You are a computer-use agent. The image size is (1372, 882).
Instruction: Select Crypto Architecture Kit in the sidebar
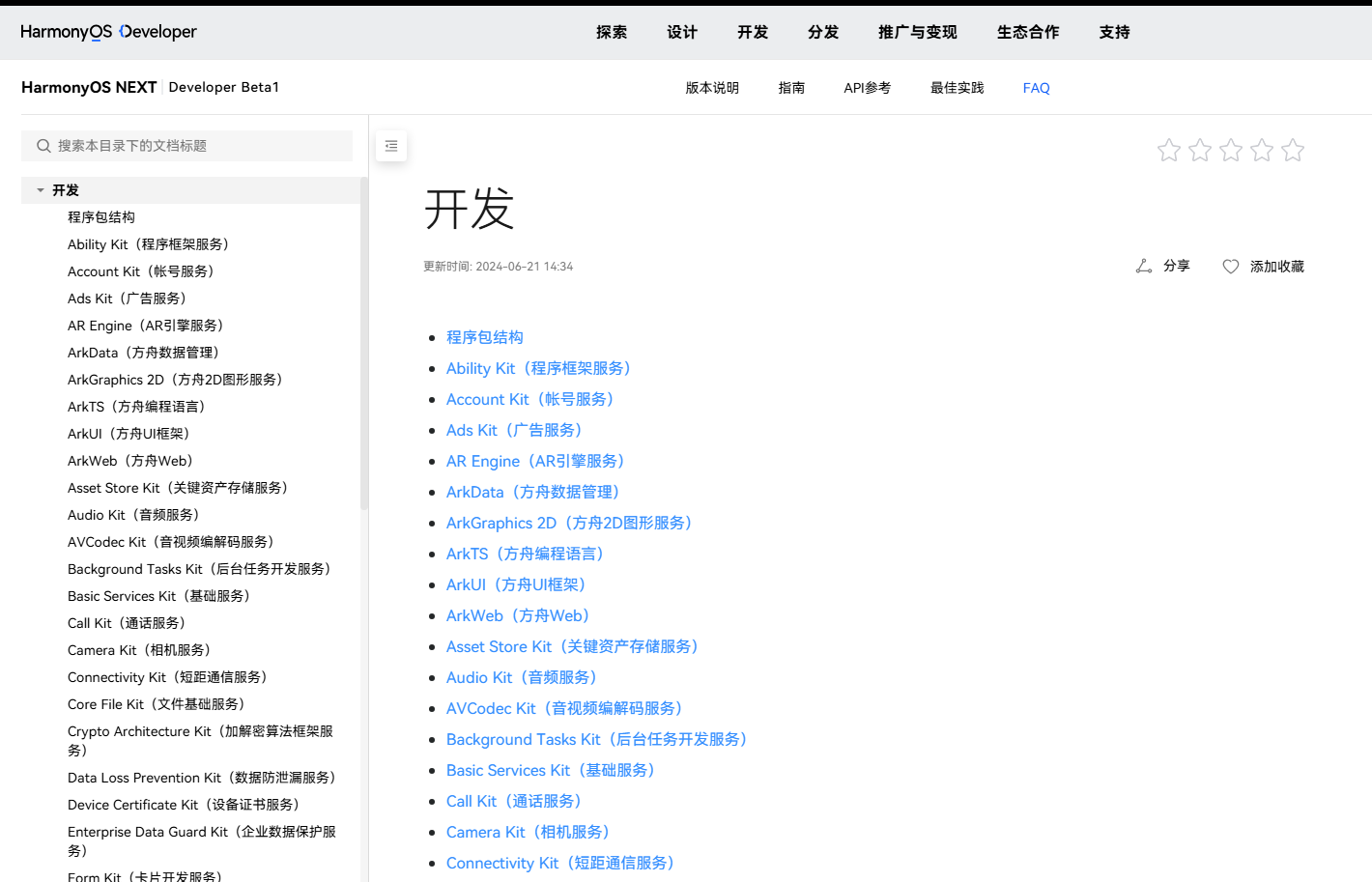[201, 740]
